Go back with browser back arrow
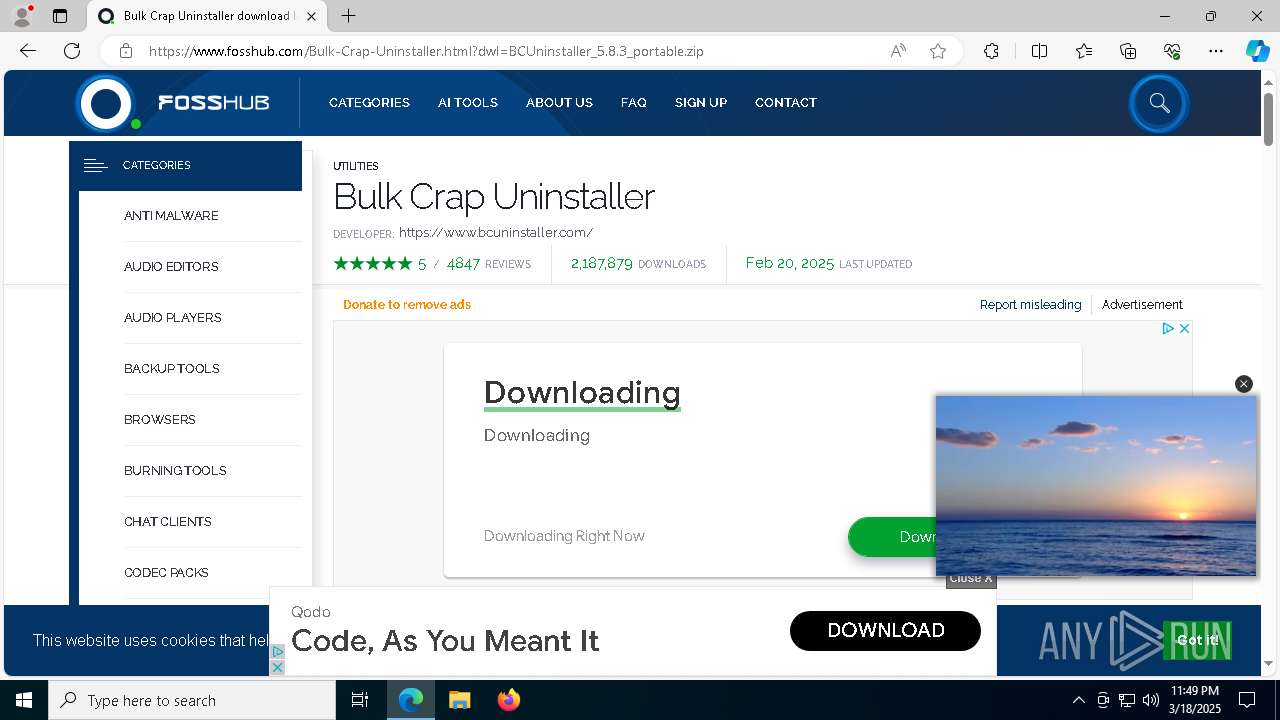 (x=28, y=51)
